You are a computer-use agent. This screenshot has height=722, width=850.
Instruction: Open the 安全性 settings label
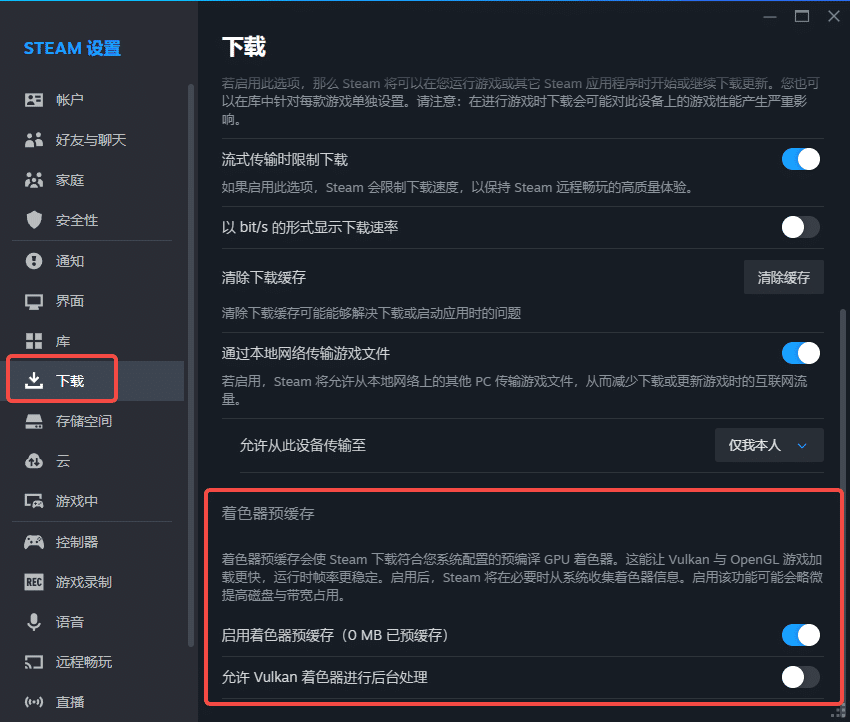point(77,220)
